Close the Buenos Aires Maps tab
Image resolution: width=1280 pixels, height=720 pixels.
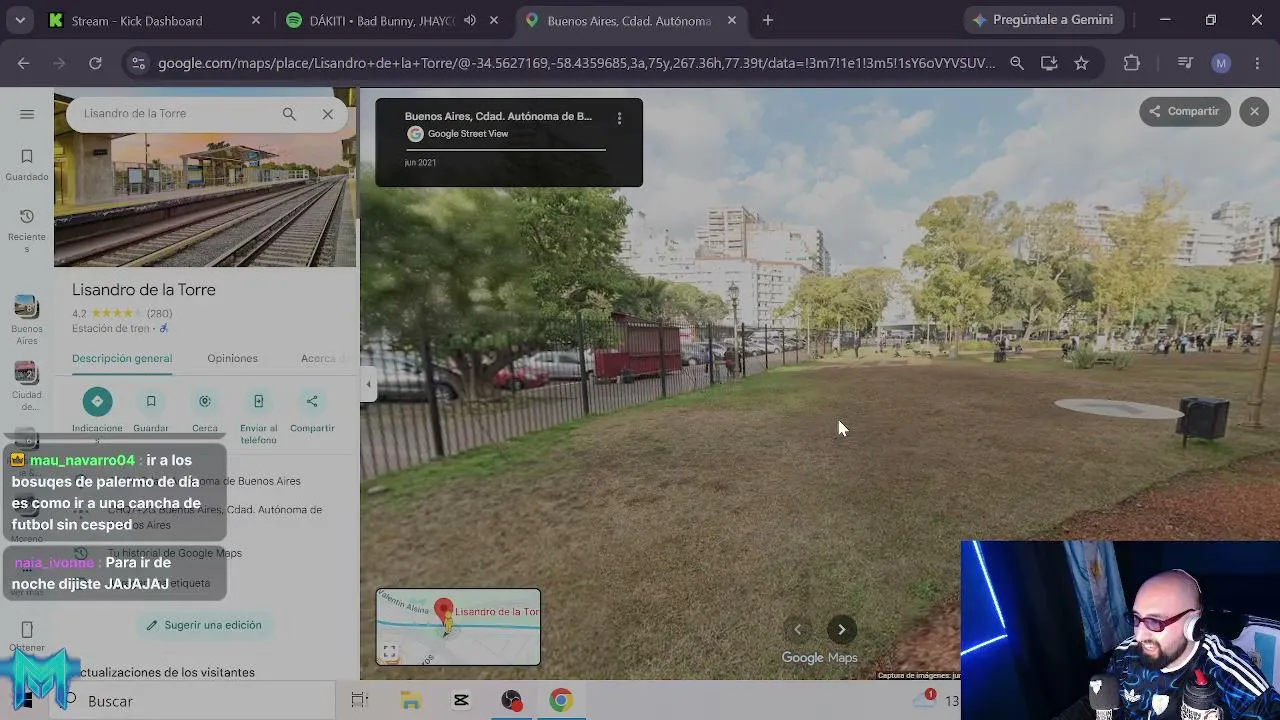click(x=732, y=21)
